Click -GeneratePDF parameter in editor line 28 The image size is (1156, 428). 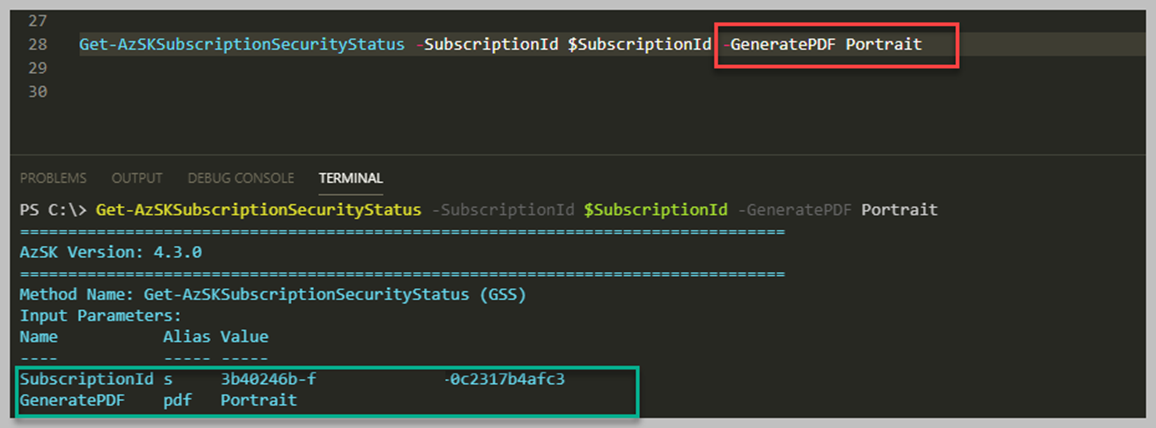[779, 44]
